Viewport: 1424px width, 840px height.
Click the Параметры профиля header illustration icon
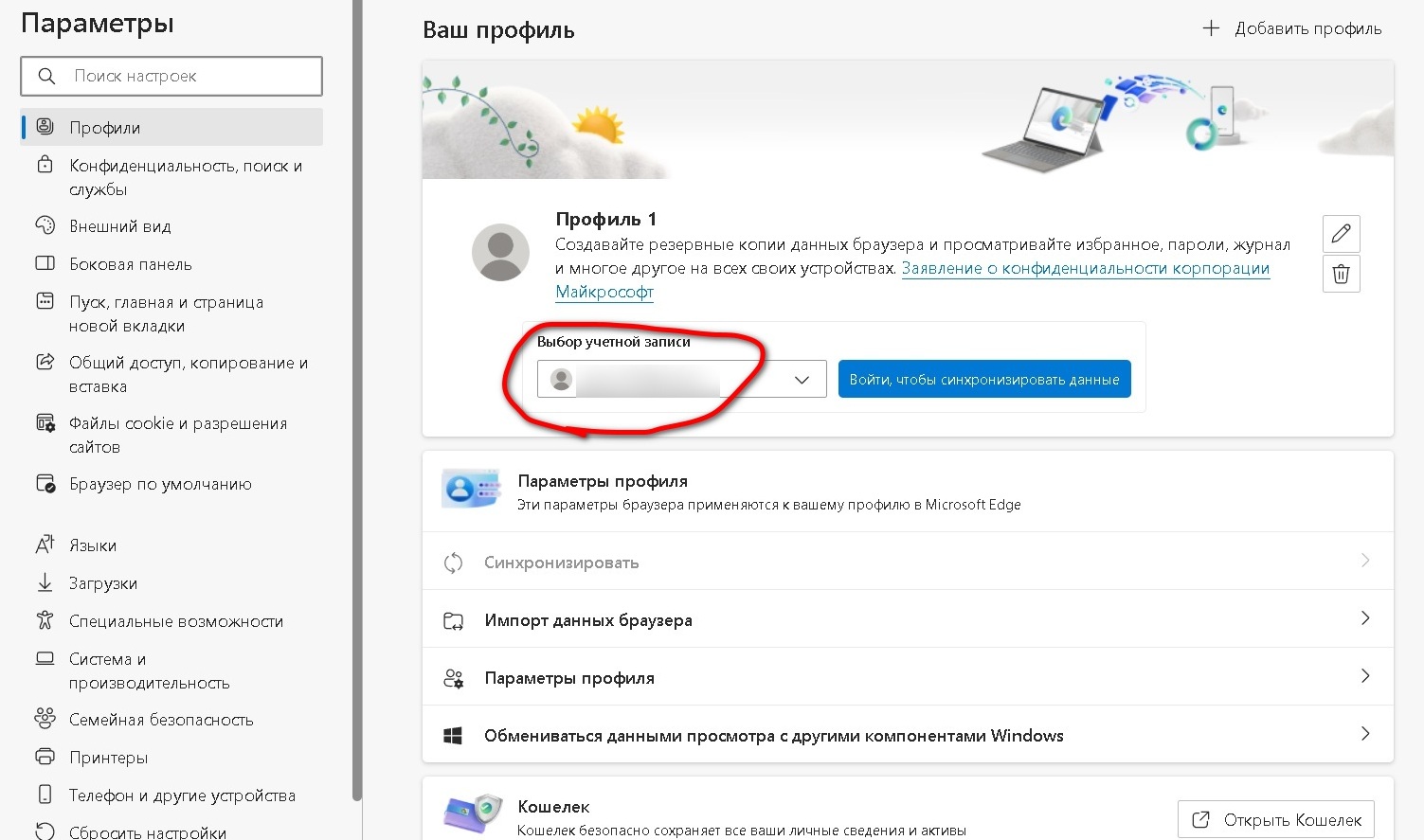(x=471, y=489)
